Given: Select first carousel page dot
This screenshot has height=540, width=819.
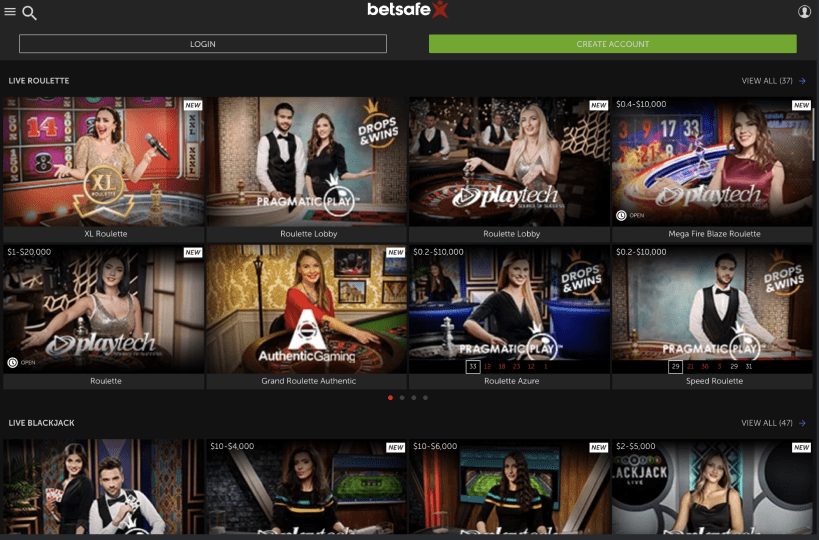Looking at the screenshot, I should pos(390,398).
